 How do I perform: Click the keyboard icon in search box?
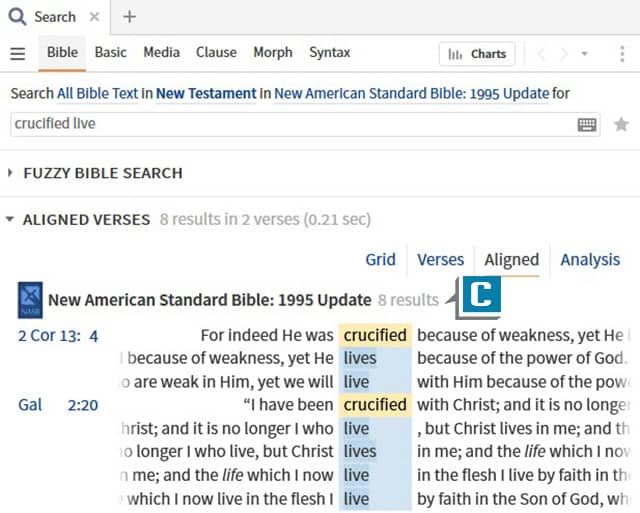(x=587, y=124)
